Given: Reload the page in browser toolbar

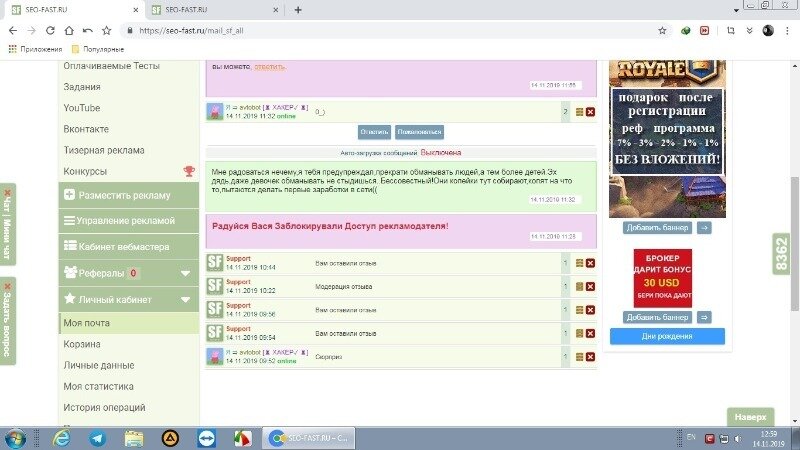Looking at the screenshot, I should (x=50, y=31).
